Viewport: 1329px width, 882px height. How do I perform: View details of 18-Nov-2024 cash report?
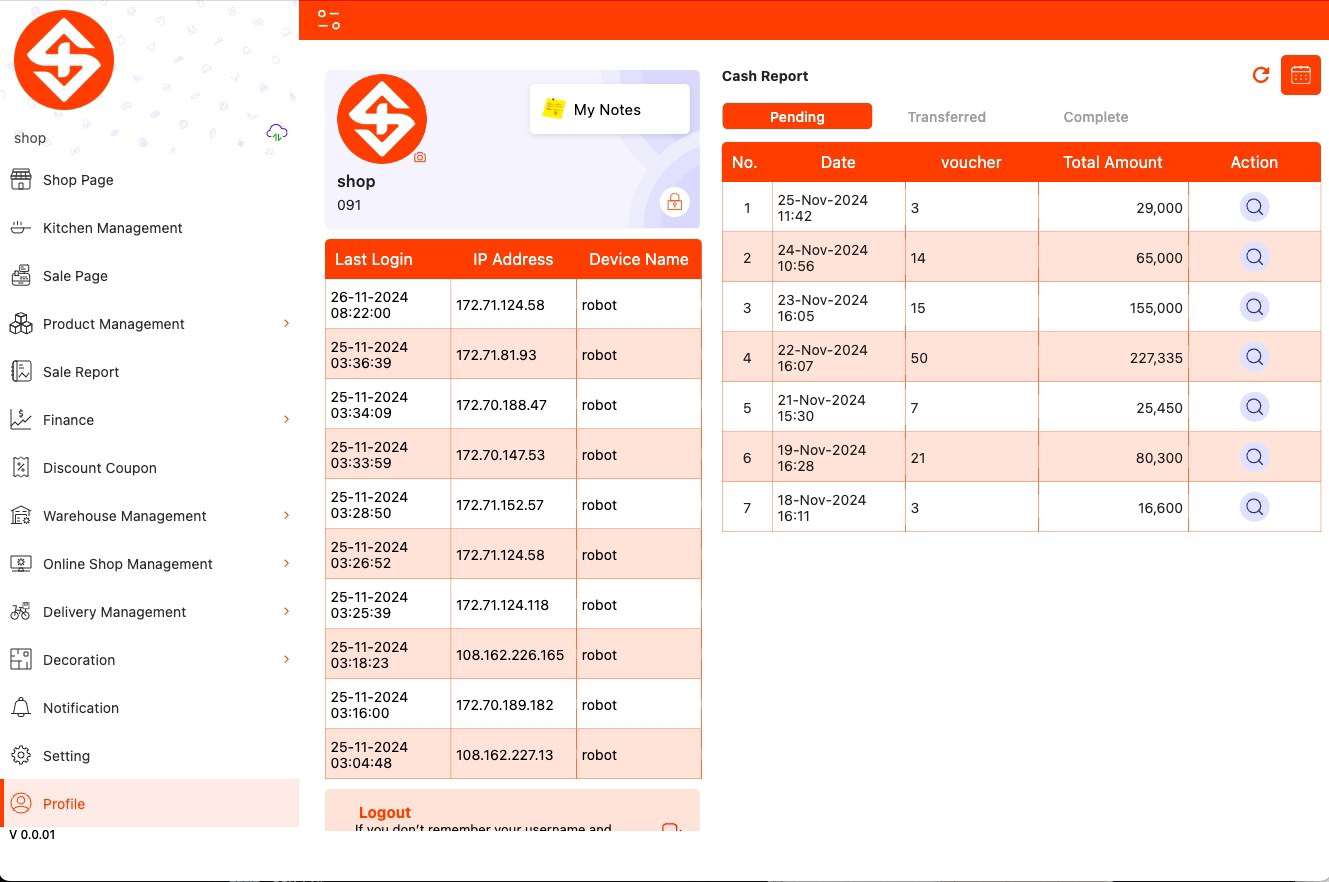(1255, 507)
